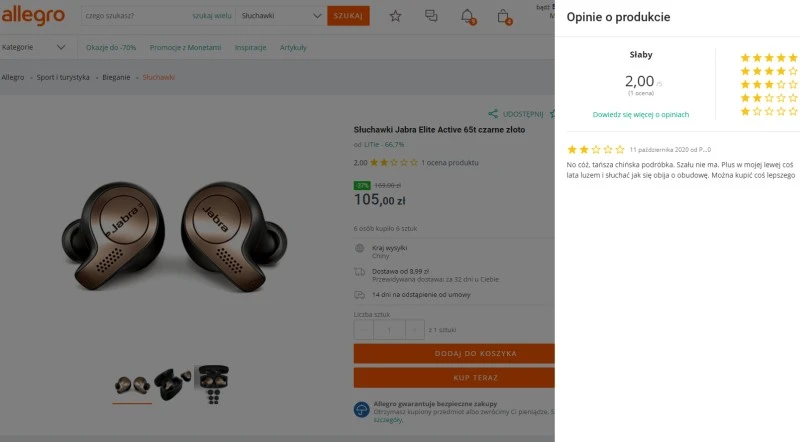Open the Inspiracje menu item
800x442 pixels.
250,47
